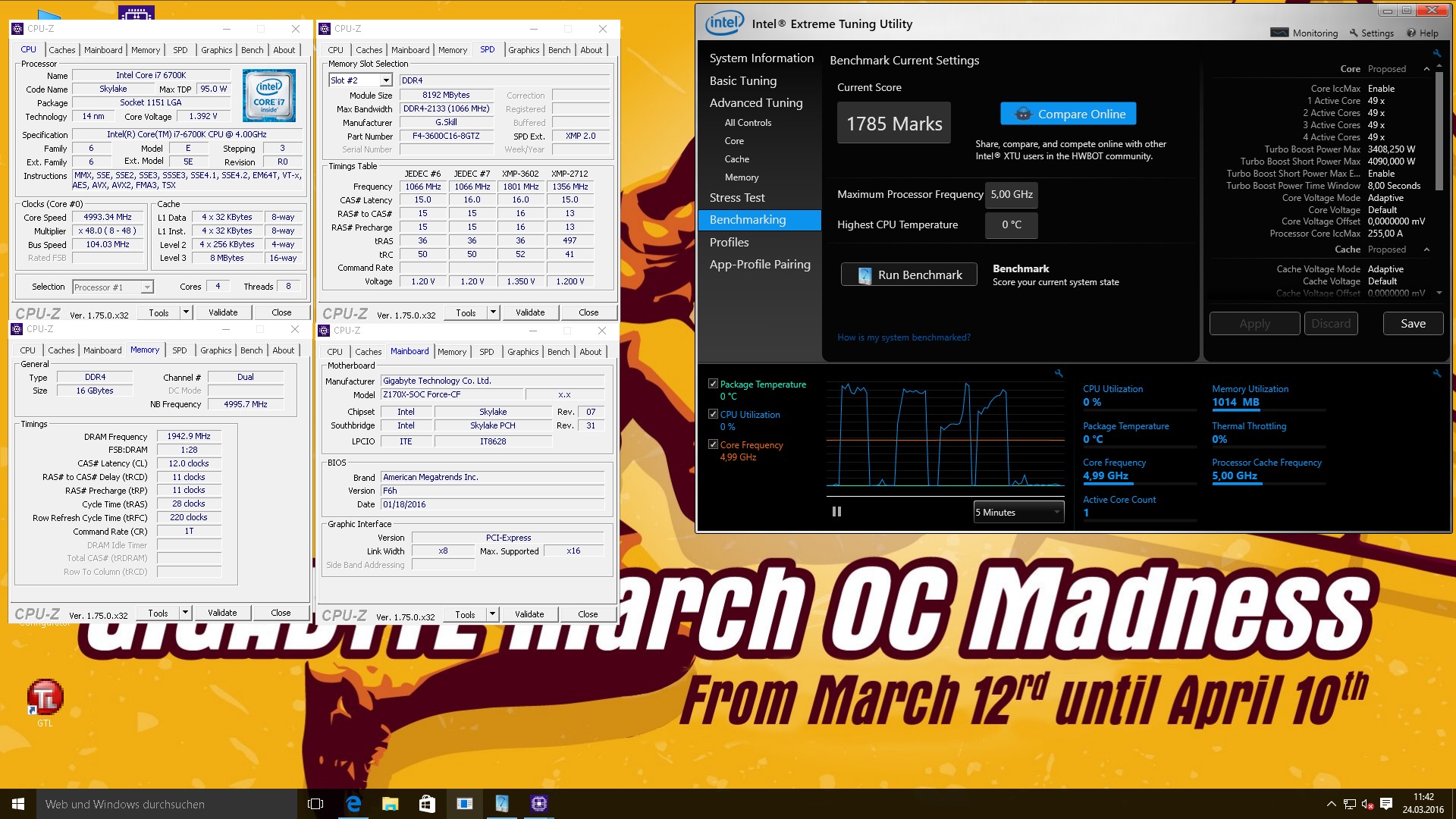
Task: Launch Microsoft Edge from taskbar
Action: (x=353, y=804)
